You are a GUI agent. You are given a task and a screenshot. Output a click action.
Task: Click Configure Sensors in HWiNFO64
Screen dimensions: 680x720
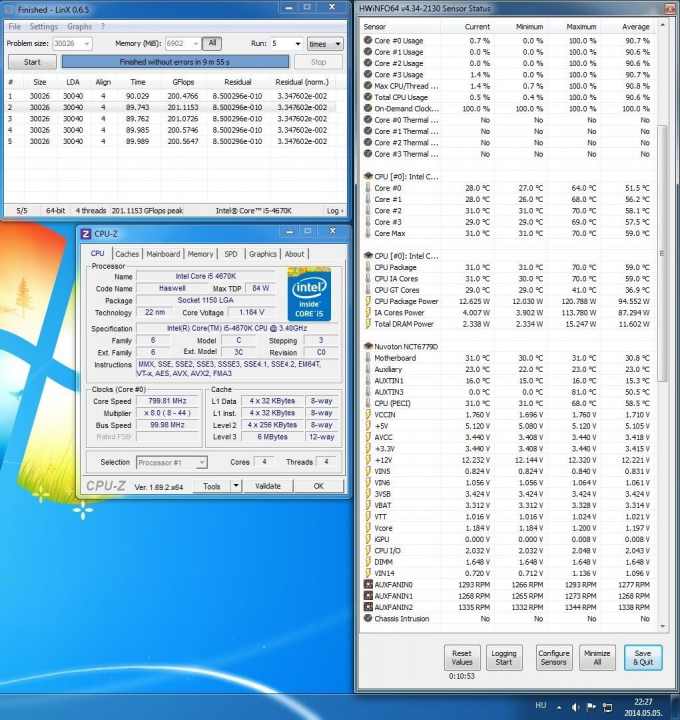(x=554, y=658)
